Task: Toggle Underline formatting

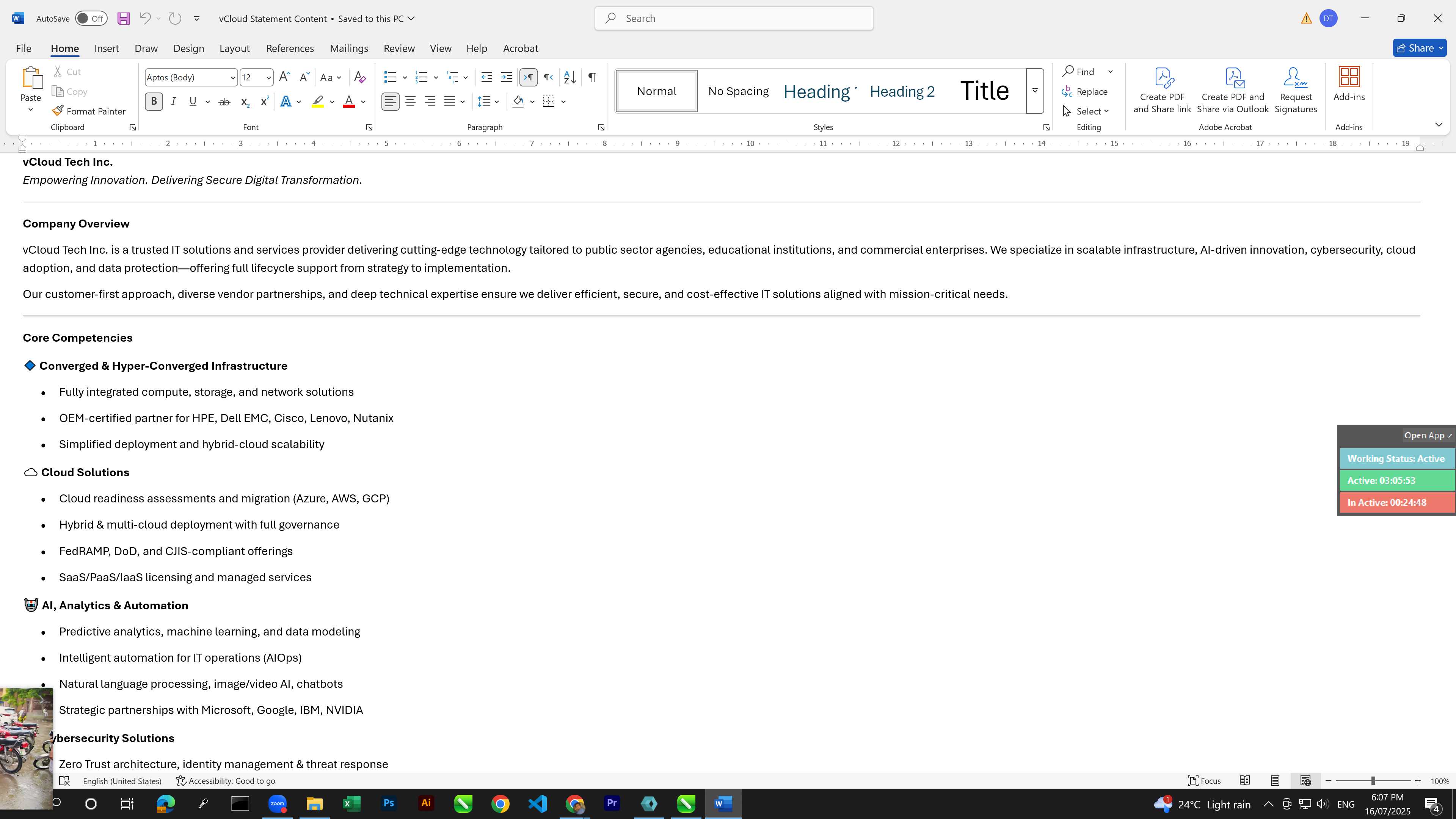Action: click(x=193, y=102)
